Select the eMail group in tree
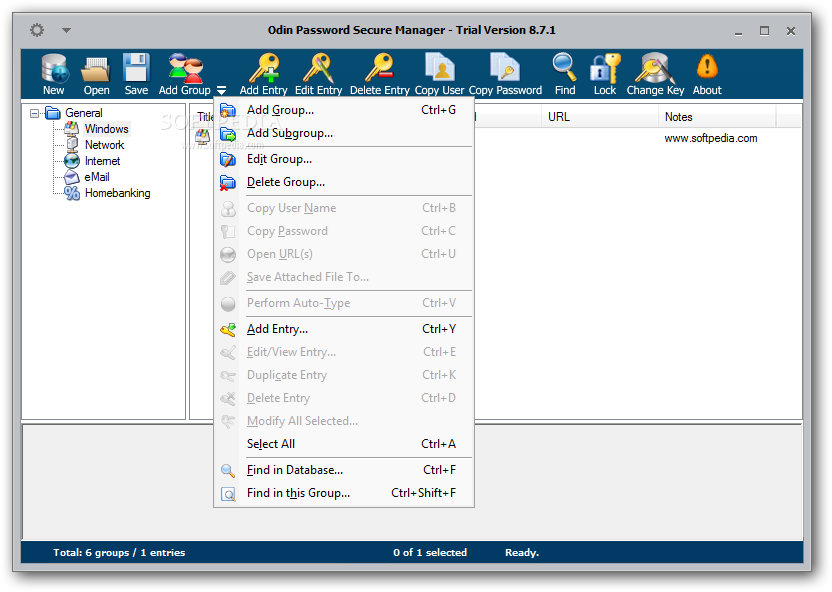Viewport: 832px width, 592px height. [x=97, y=177]
